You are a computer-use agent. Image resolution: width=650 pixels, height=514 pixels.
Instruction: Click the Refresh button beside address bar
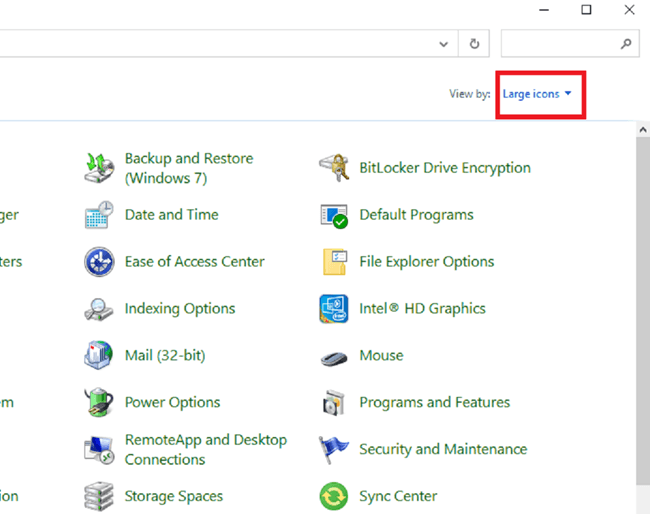(474, 44)
